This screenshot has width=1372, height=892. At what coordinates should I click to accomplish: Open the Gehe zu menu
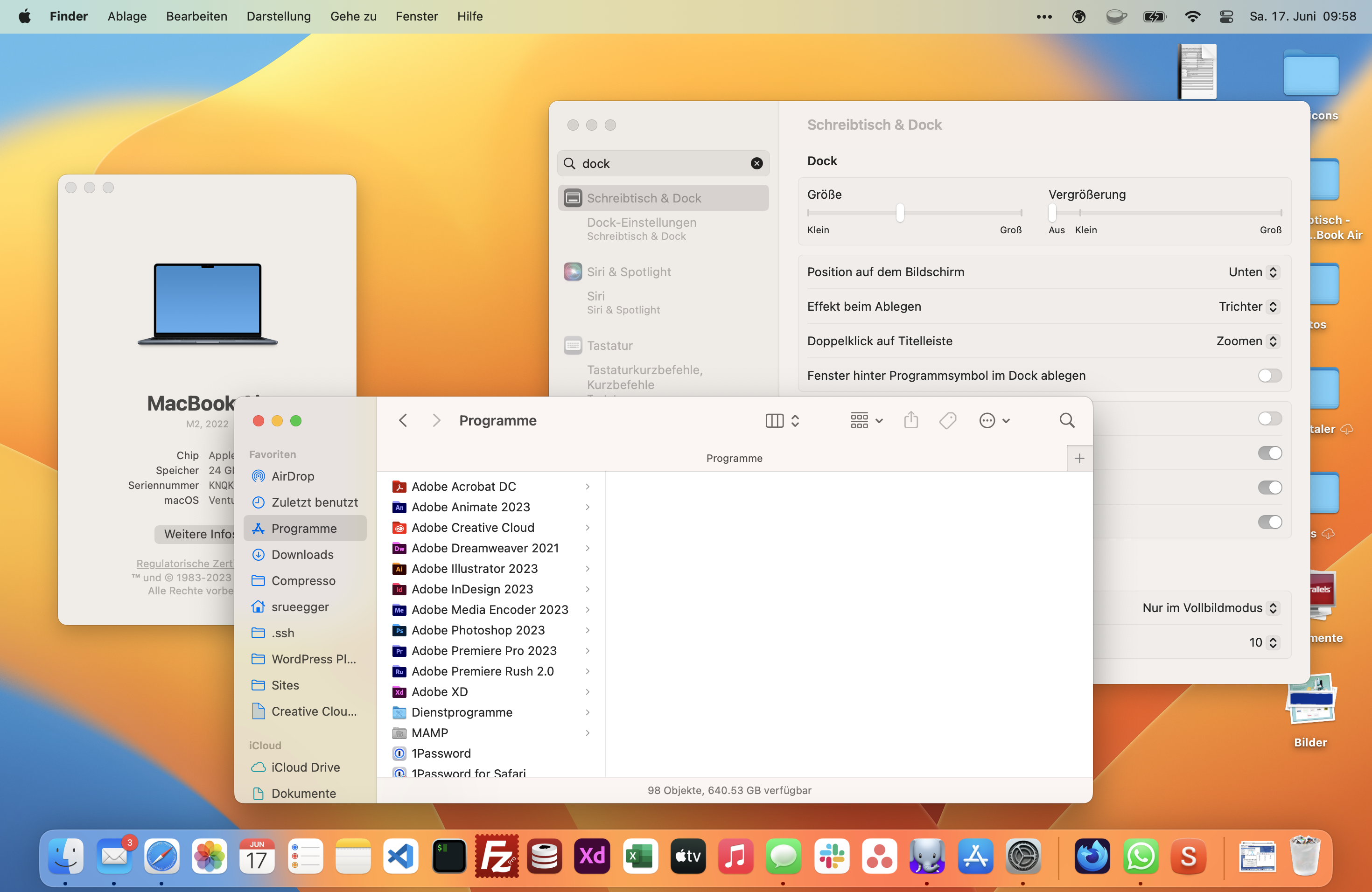coord(353,16)
